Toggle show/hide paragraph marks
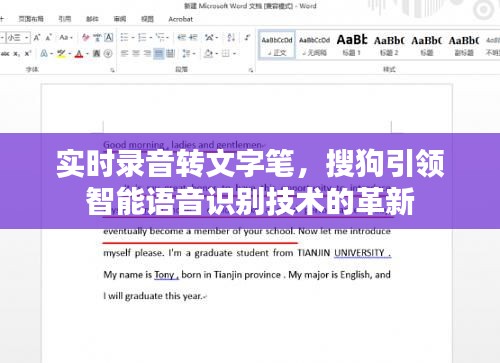 pyautogui.click(x=247, y=37)
